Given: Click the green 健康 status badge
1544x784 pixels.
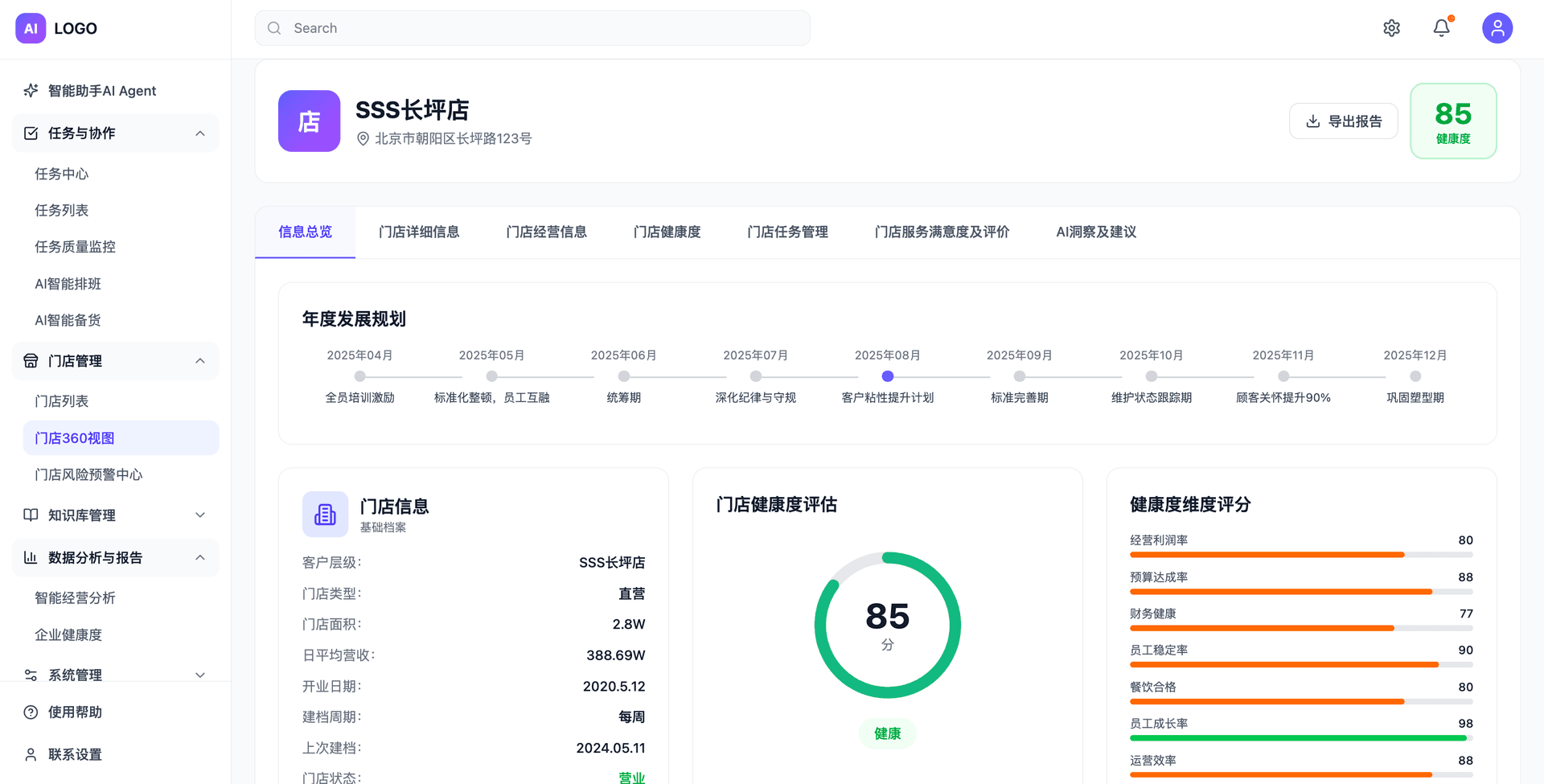Looking at the screenshot, I should (x=888, y=733).
